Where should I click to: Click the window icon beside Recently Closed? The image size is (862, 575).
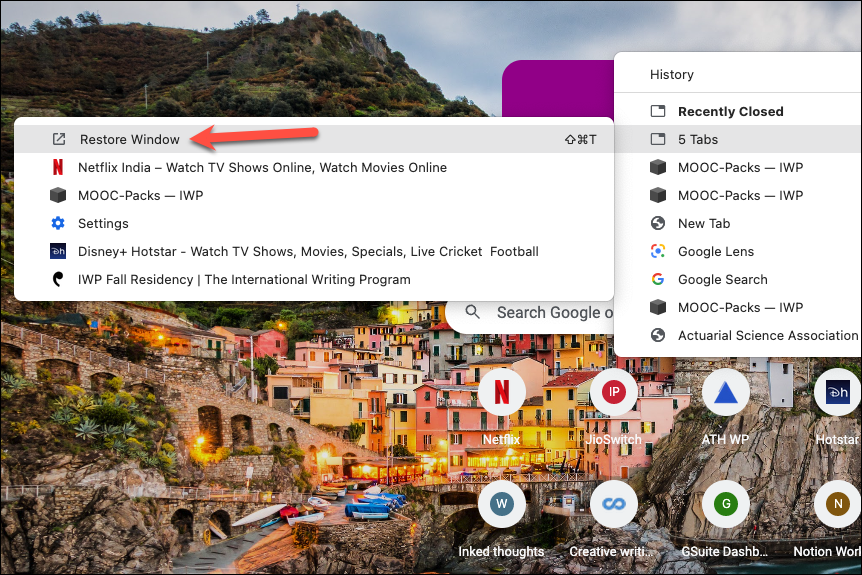click(x=658, y=111)
